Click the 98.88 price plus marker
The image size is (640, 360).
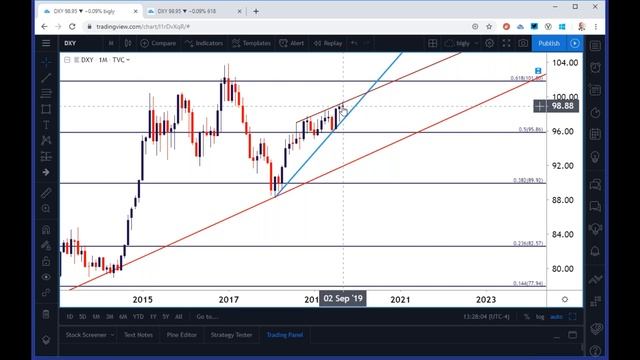pyautogui.click(x=540, y=107)
